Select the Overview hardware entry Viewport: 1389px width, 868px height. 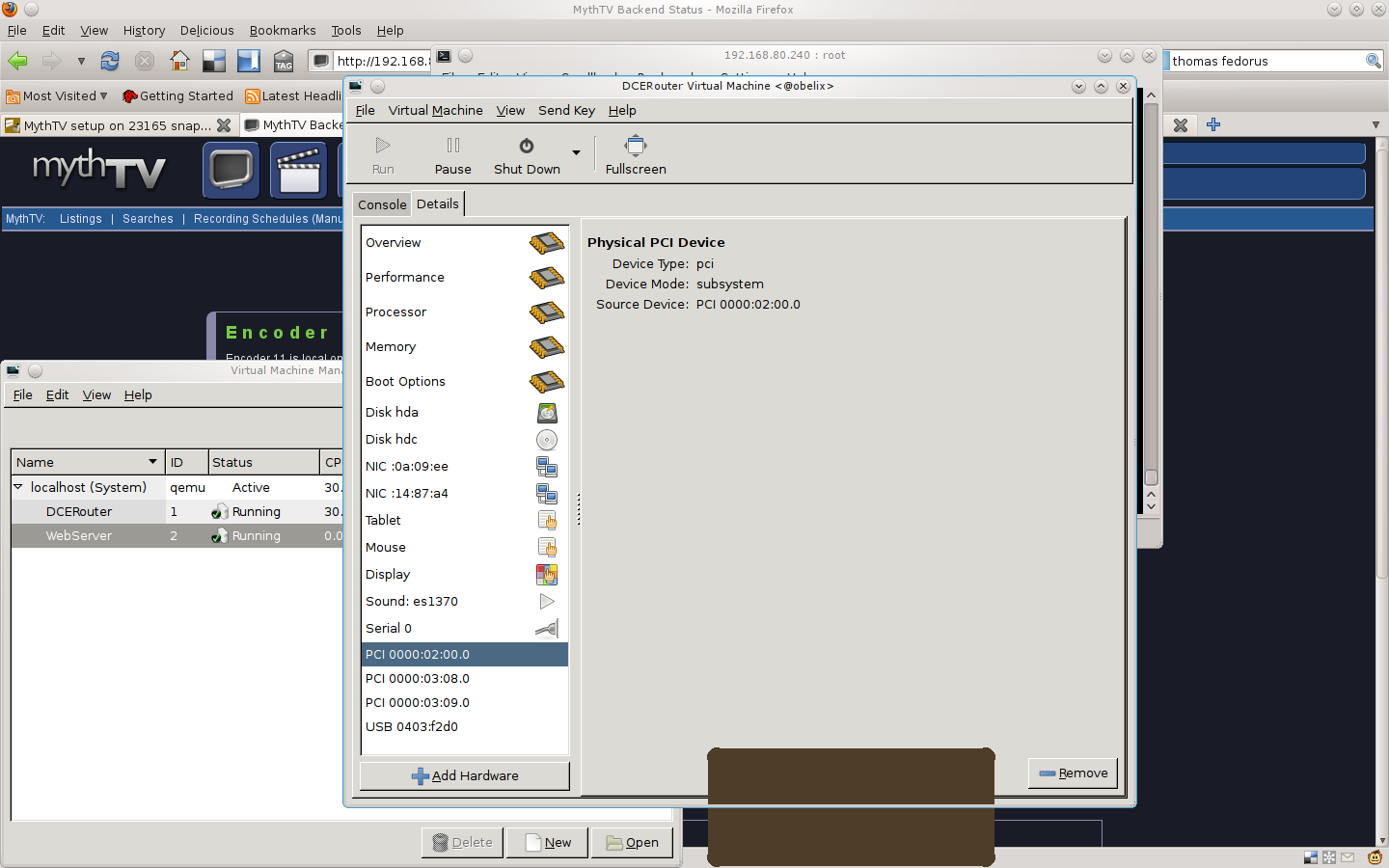pos(464,243)
